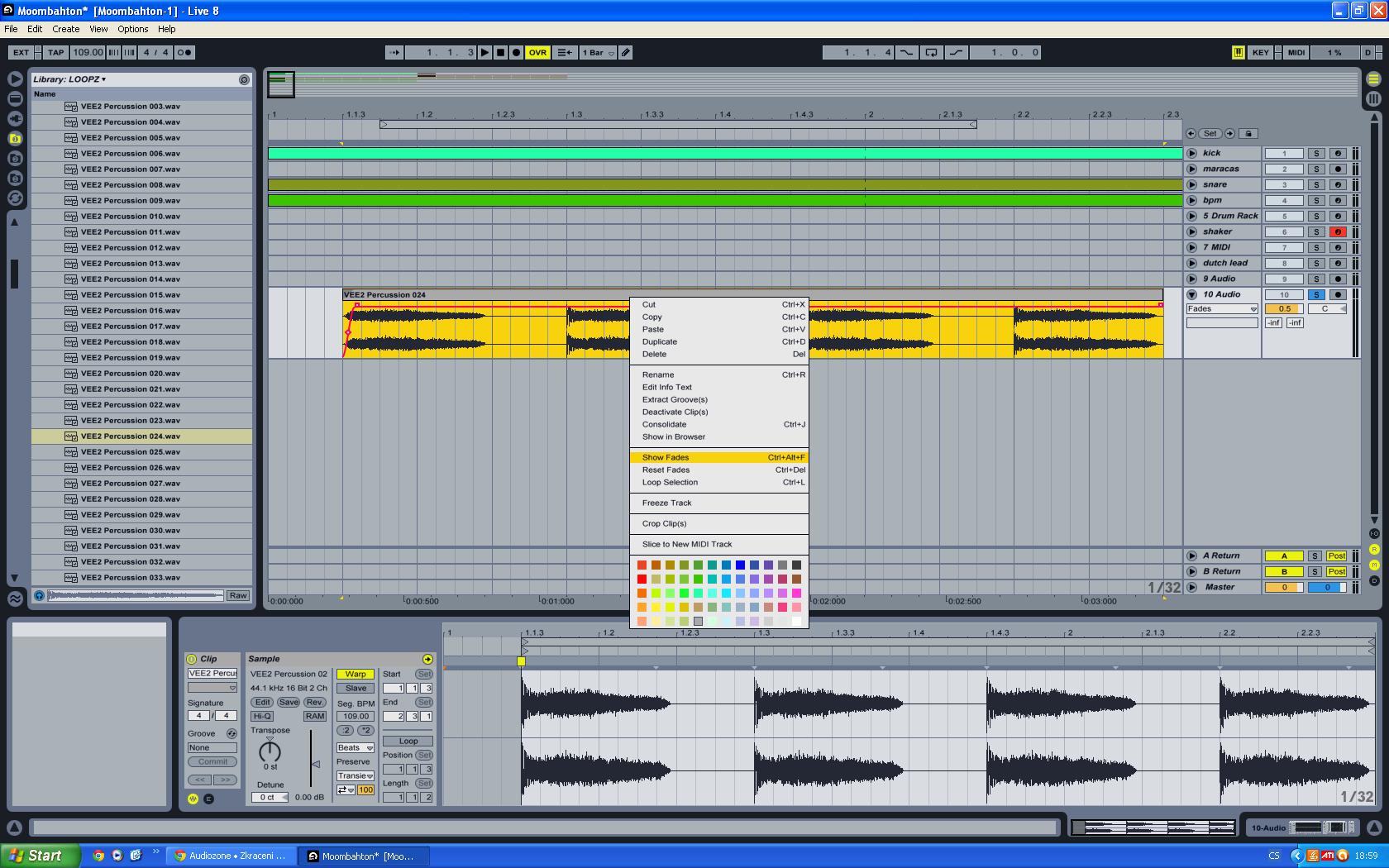The width and height of the screenshot is (1389, 868).
Task: Select VEE2 Percussion 025.wav in browser
Action: [x=131, y=452]
